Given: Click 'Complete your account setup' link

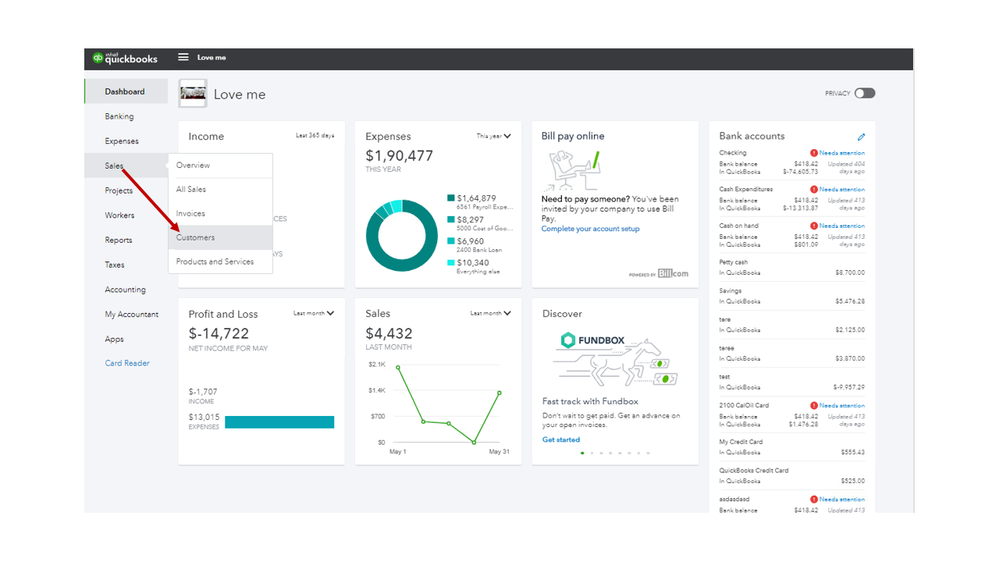Looking at the screenshot, I should [x=590, y=229].
